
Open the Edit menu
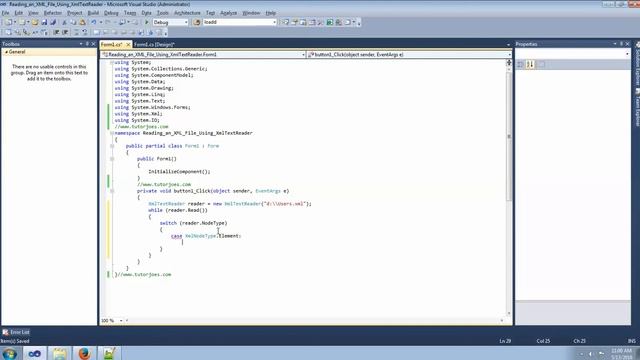(19, 13)
